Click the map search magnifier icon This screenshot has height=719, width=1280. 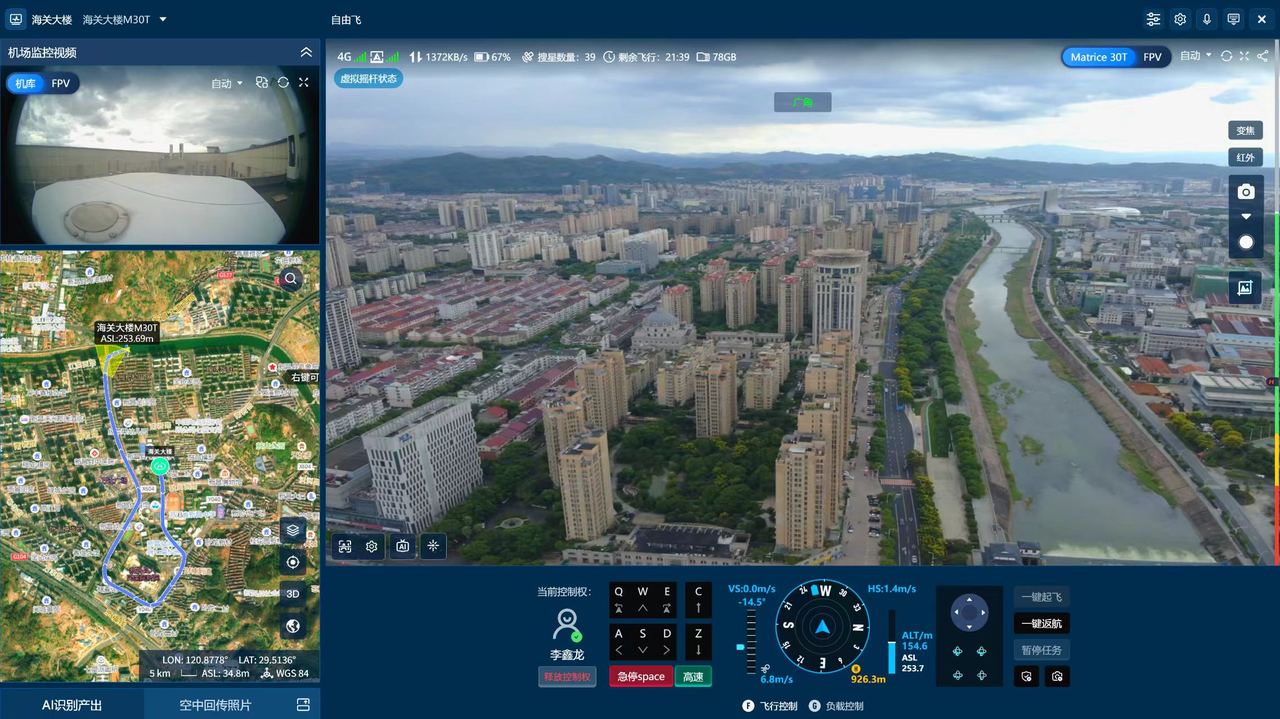[291, 279]
